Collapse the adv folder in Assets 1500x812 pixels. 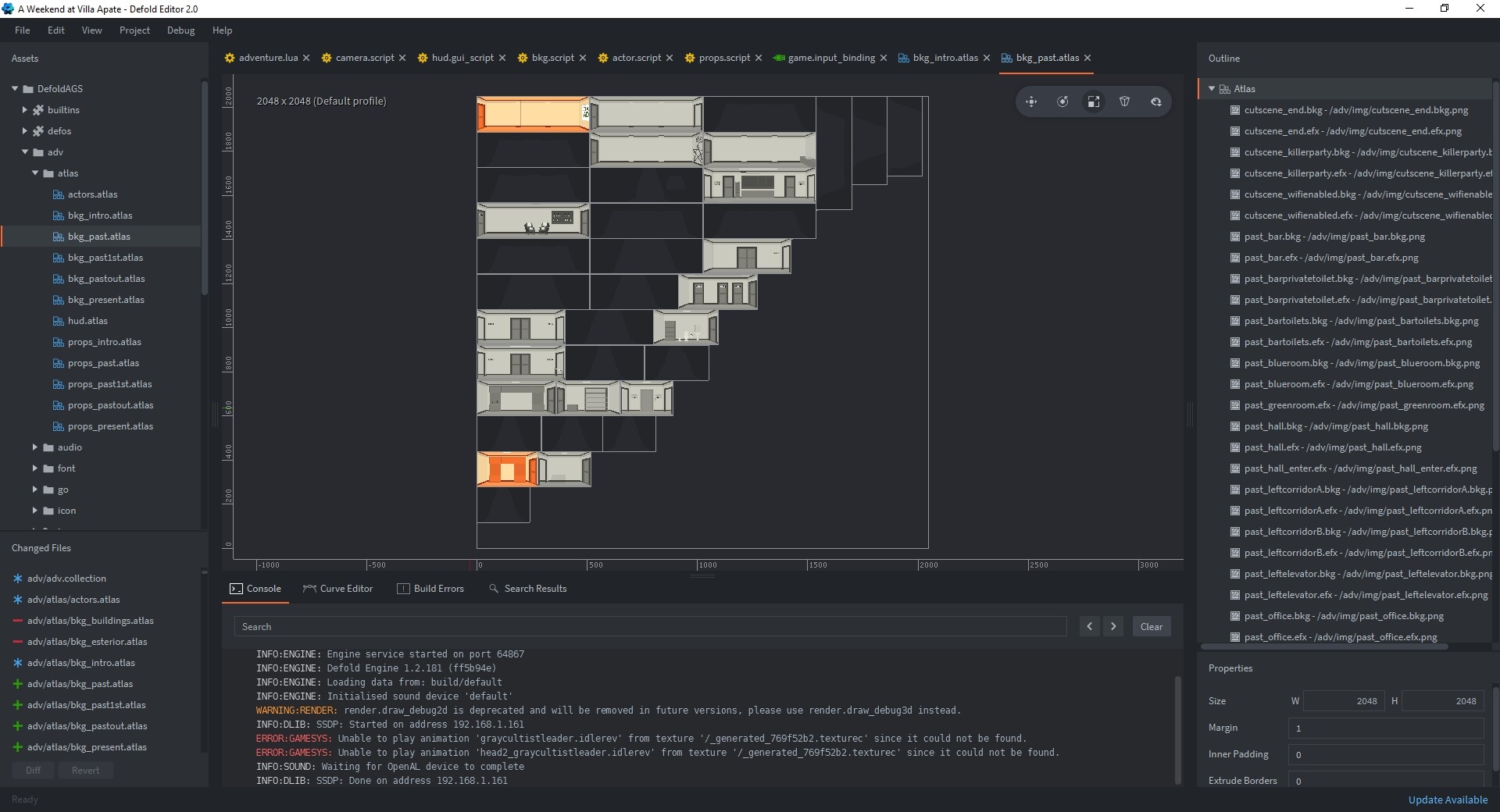(x=25, y=152)
